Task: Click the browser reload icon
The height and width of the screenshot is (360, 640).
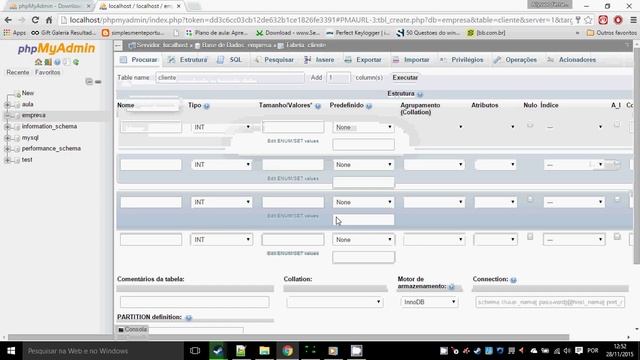Action: [x=35, y=20]
